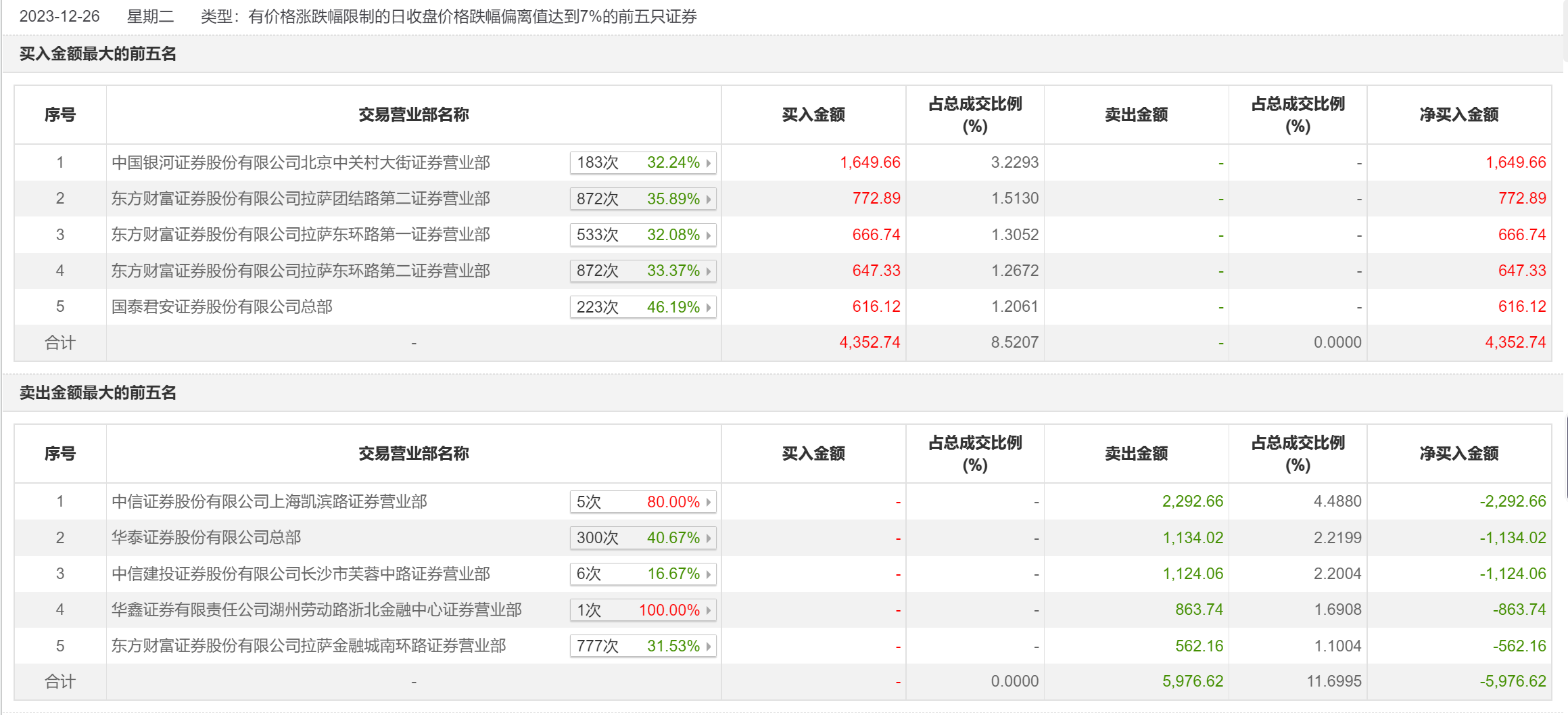Select the 买入金额最大的前五名 section title

(98, 53)
